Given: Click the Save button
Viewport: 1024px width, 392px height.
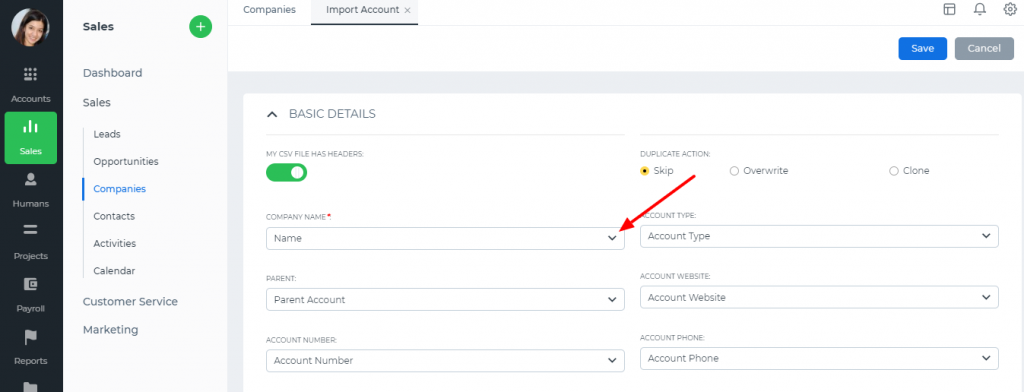Looking at the screenshot, I should point(922,48).
